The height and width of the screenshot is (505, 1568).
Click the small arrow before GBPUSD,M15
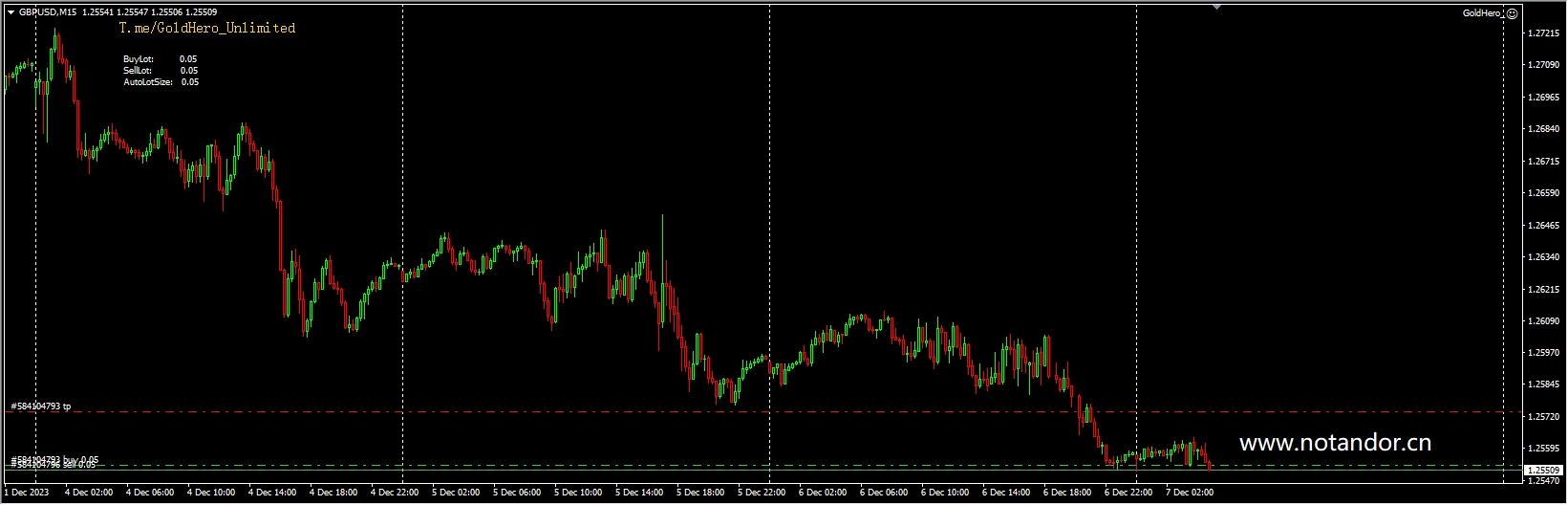11,12
